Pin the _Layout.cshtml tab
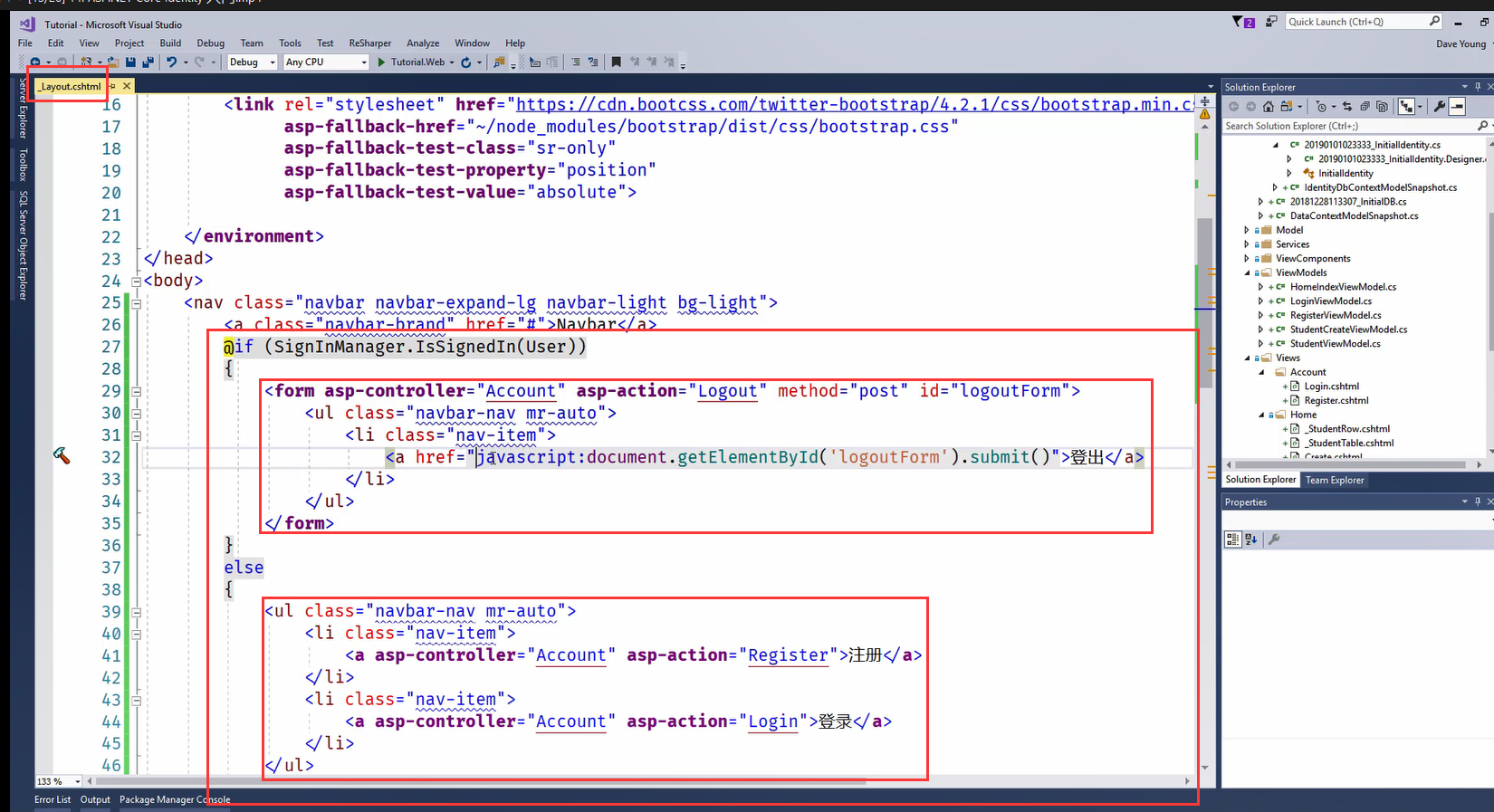The width and height of the screenshot is (1494, 812). pos(113,86)
